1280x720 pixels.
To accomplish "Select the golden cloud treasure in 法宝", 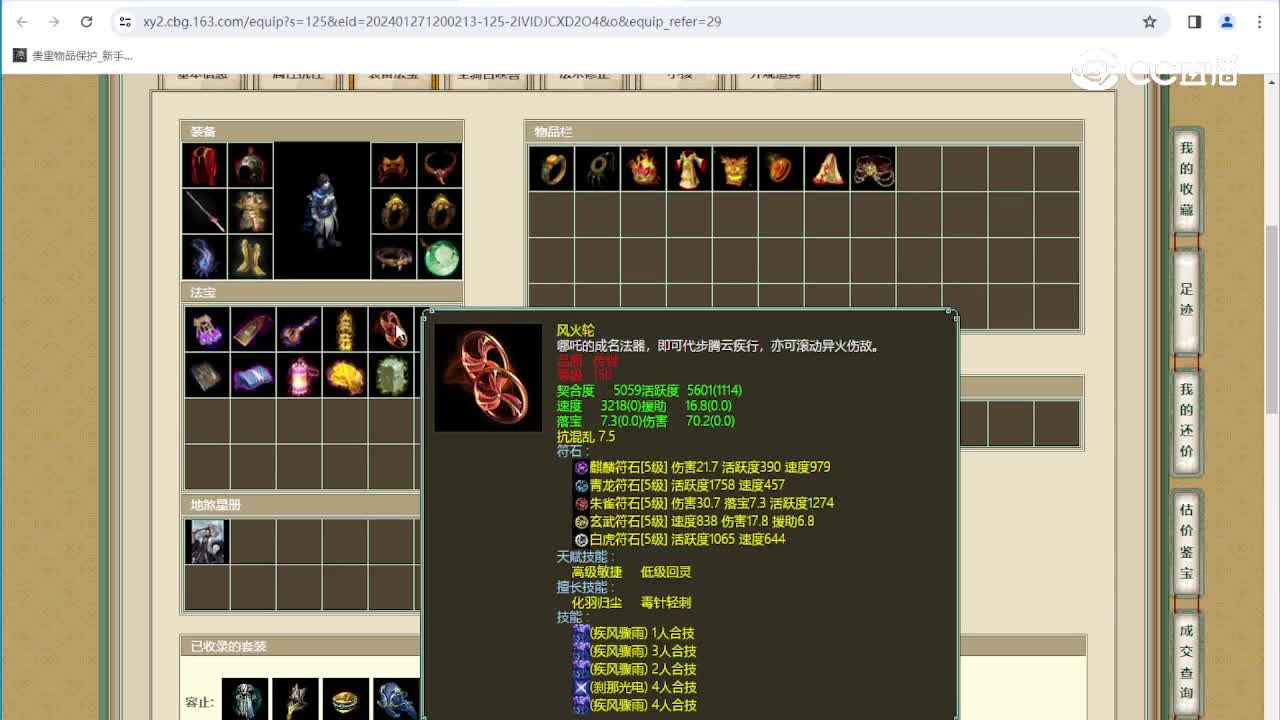I will pyautogui.click(x=345, y=375).
